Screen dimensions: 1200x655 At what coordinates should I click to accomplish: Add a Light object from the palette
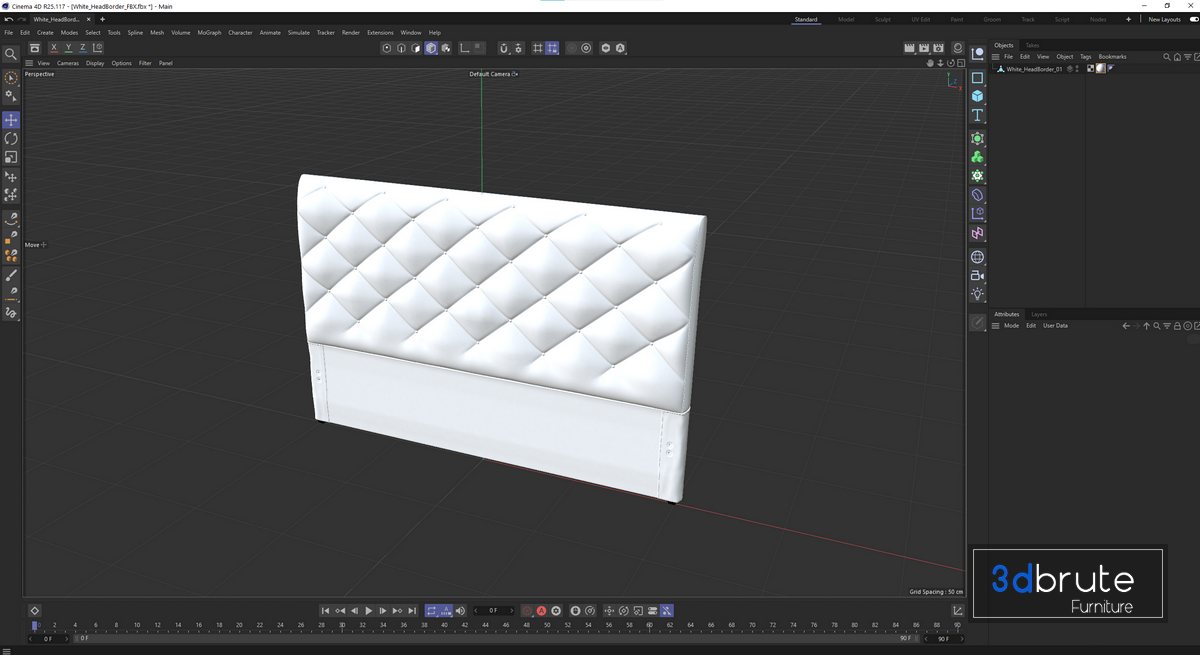977,294
